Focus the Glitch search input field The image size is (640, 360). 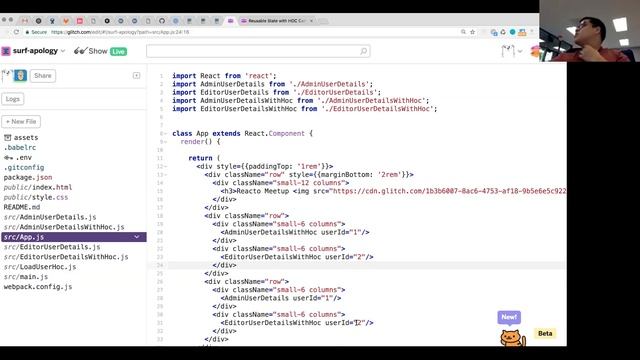pyautogui.click(x=258, y=51)
